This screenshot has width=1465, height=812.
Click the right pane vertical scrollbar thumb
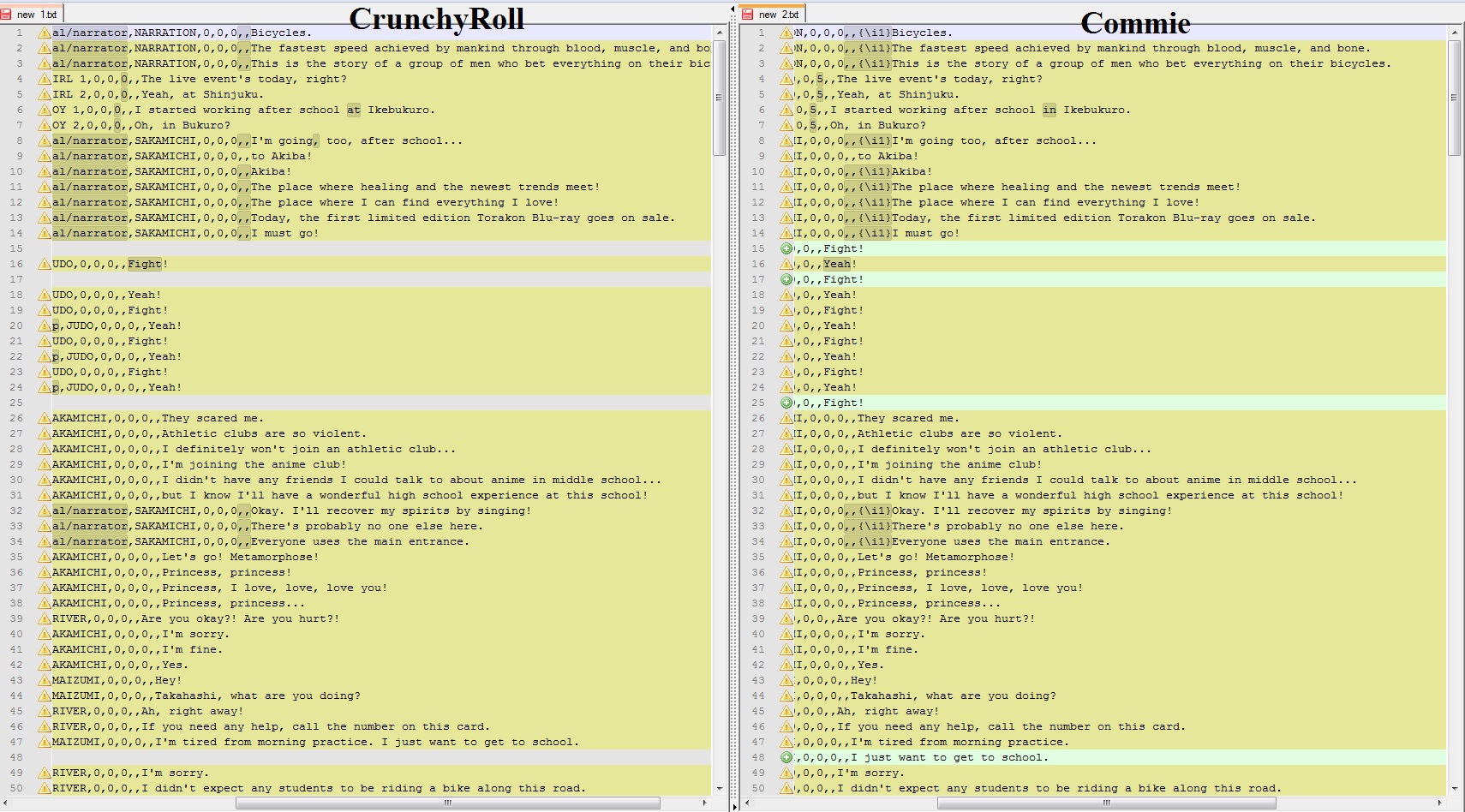click(1454, 98)
